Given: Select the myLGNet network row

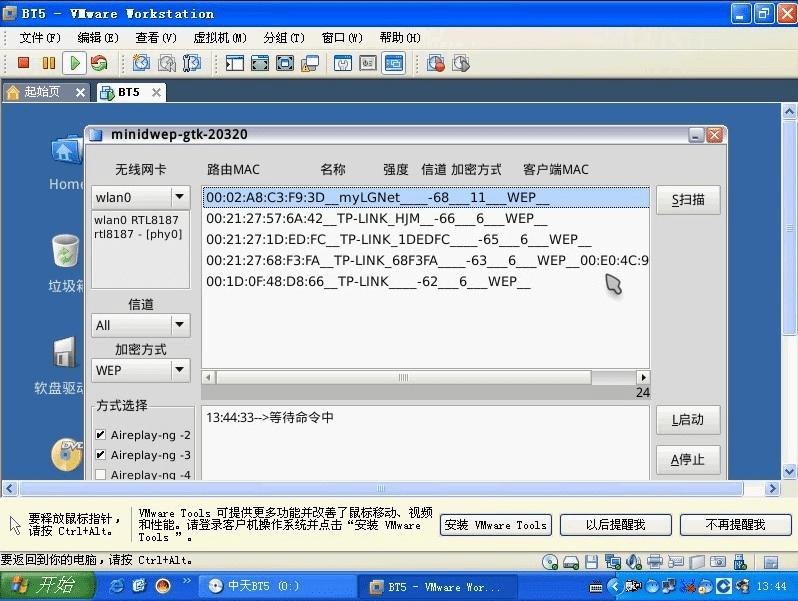Looking at the screenshot, I should point(426,197).
